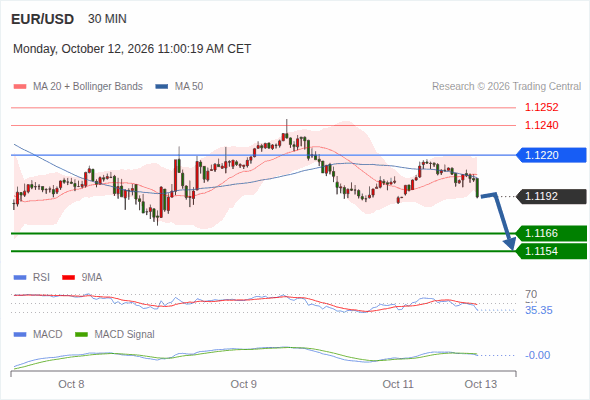
Task: Click the RSI 70 level label
Action: pos(531,294)
